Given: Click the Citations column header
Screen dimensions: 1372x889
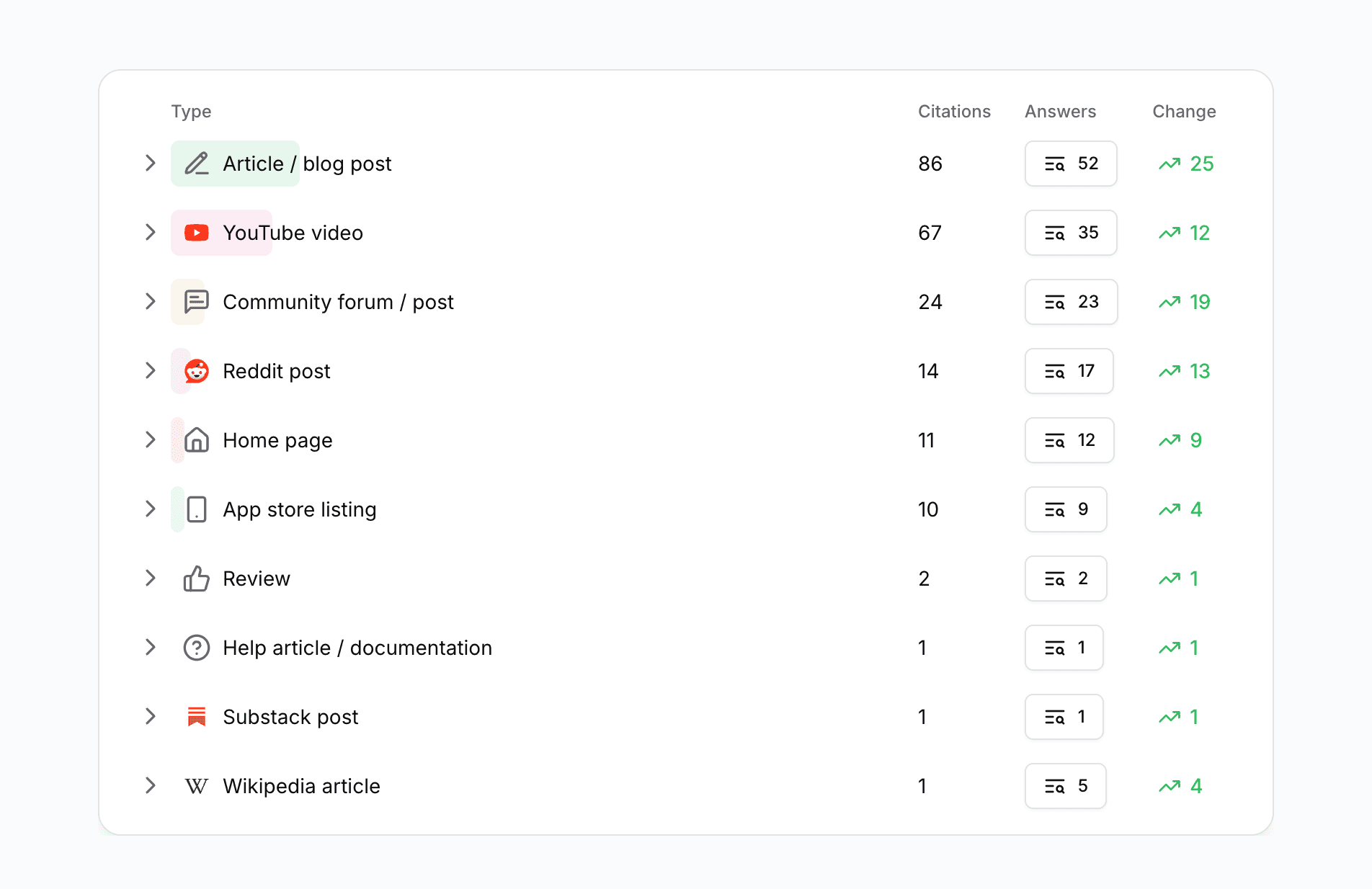Looking at the screenshot, I should coord(954,112).
